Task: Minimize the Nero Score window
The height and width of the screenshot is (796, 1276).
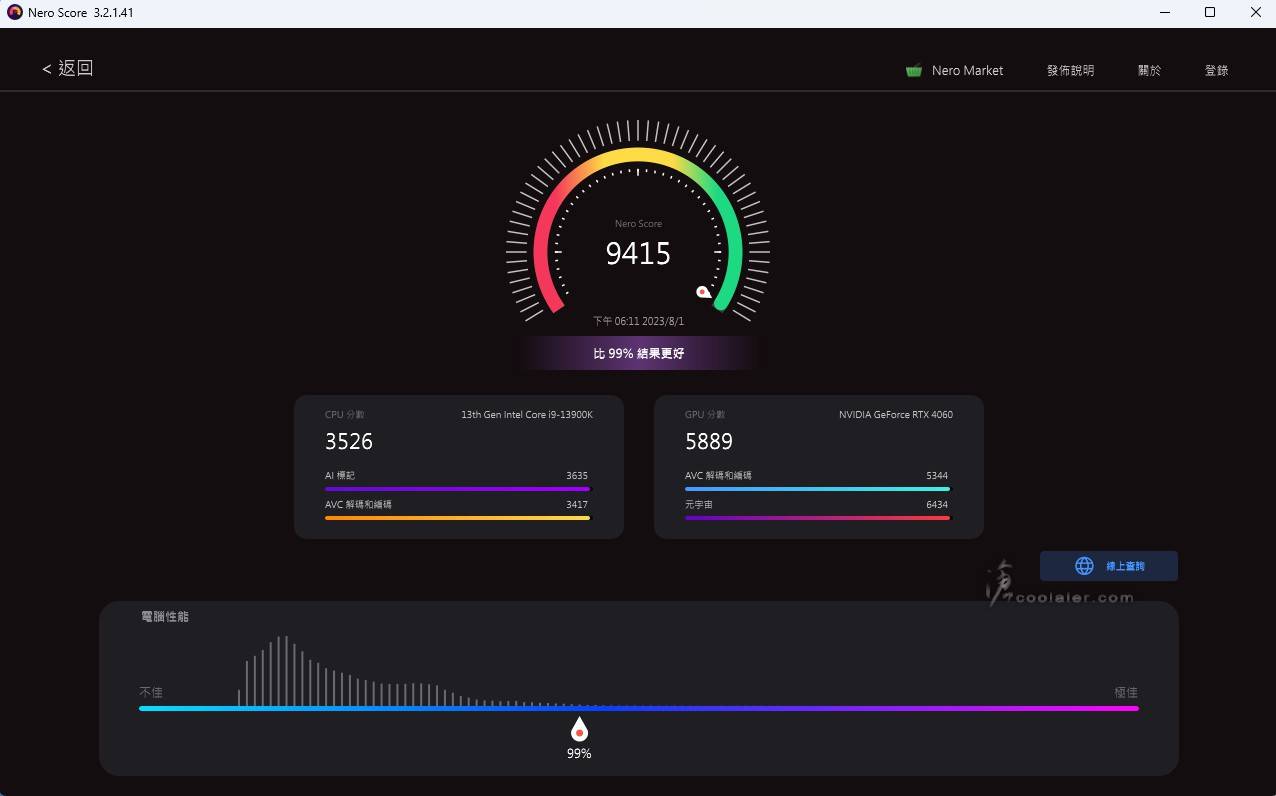Action: (x=1164, y=13)
